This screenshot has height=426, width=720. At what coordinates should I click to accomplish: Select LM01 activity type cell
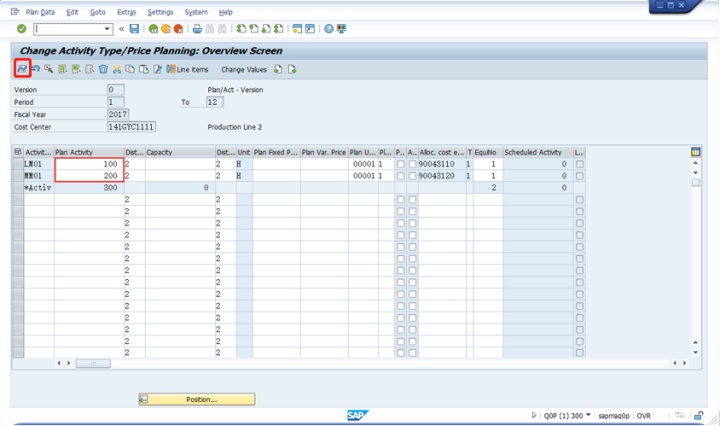coord(39,164)
